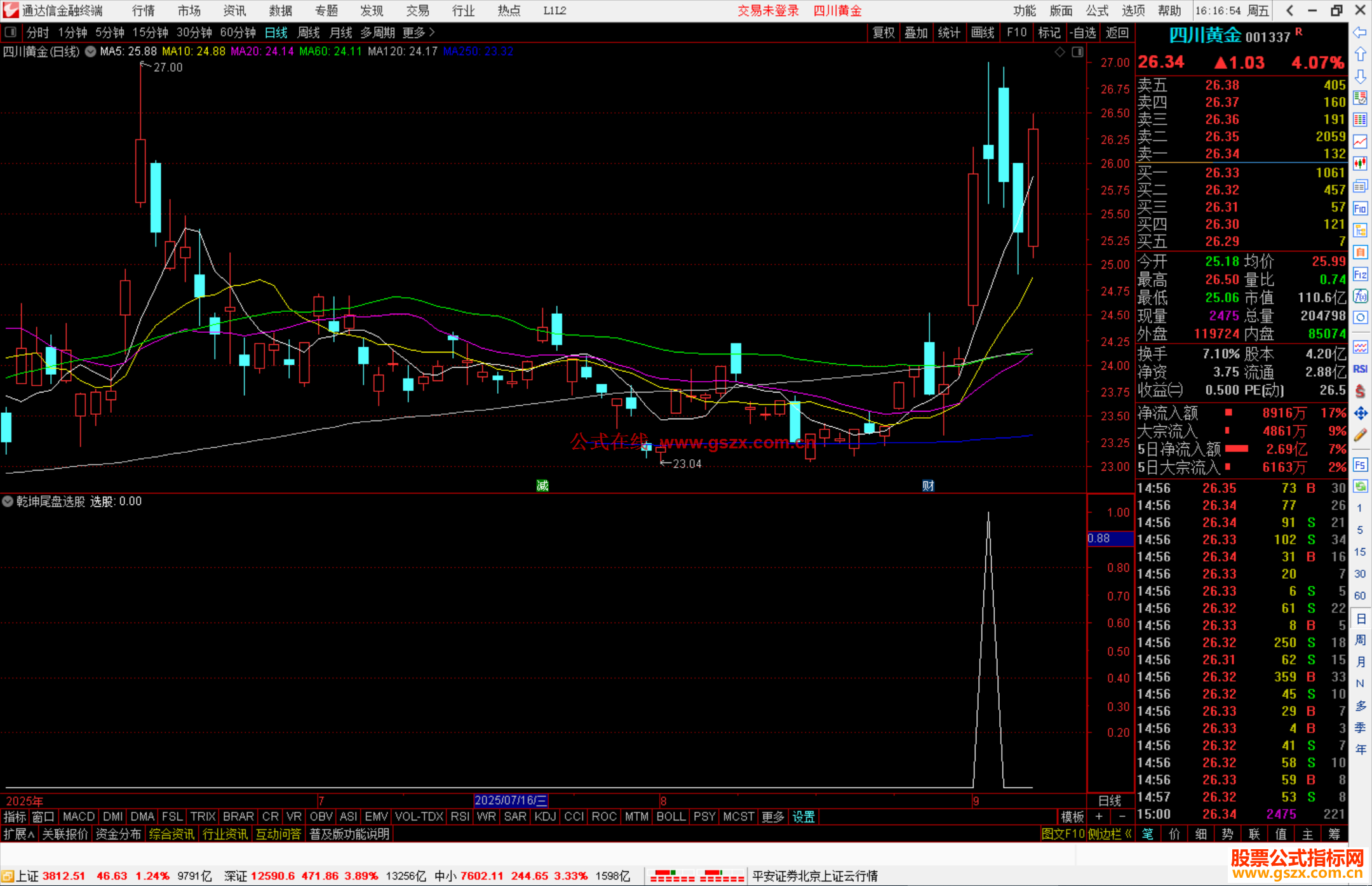Select the 月 monthly period in the right sidebar

pos(1360,662)
